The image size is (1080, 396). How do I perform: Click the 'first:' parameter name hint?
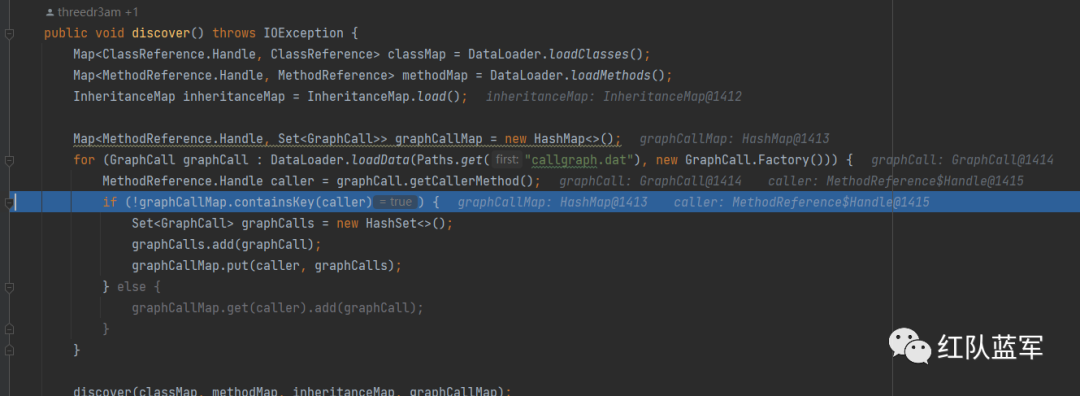pos(507,160)
